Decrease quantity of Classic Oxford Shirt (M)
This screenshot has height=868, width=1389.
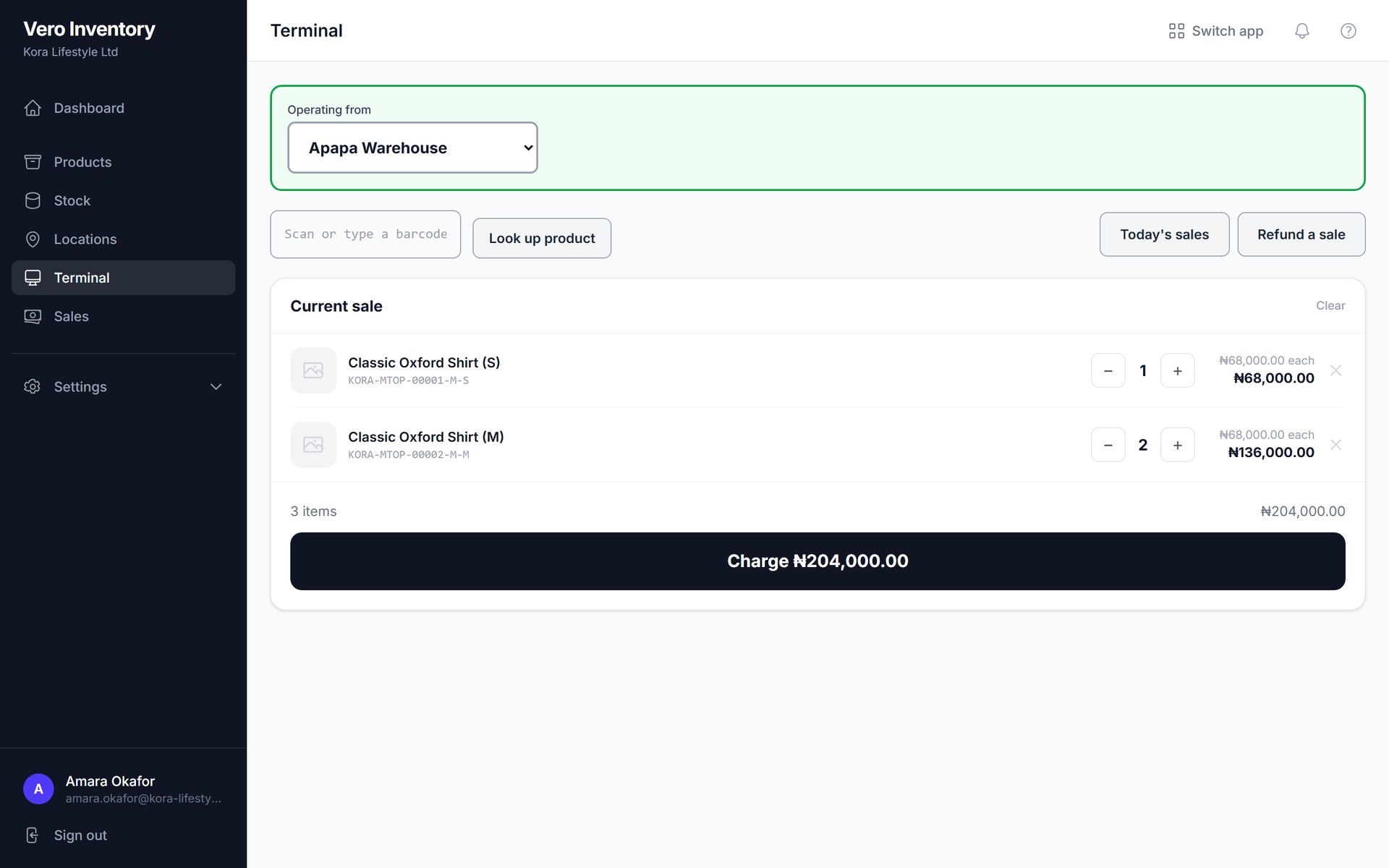point(1108,445)
